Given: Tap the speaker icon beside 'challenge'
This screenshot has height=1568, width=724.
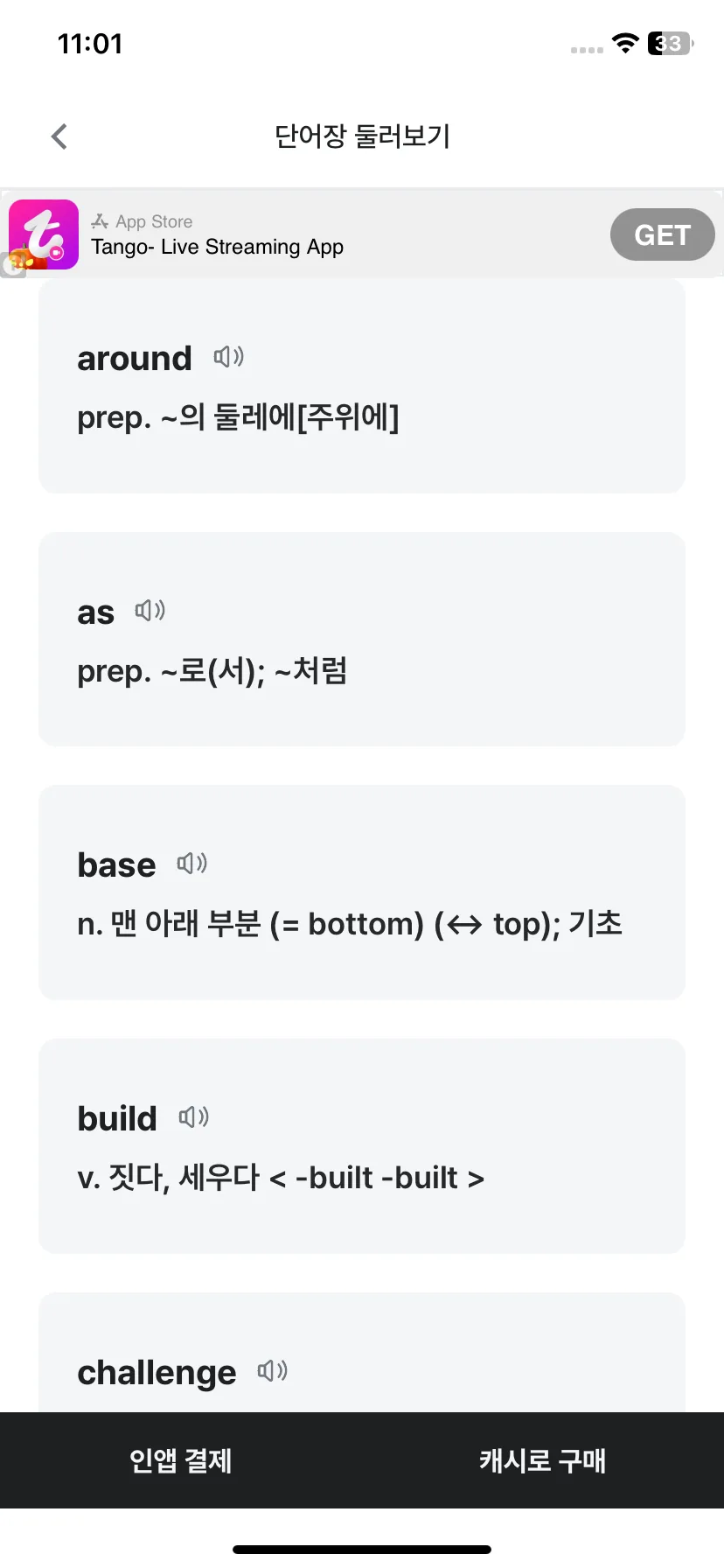Looking at the screenshot, I should click(x=273, y=1370).
